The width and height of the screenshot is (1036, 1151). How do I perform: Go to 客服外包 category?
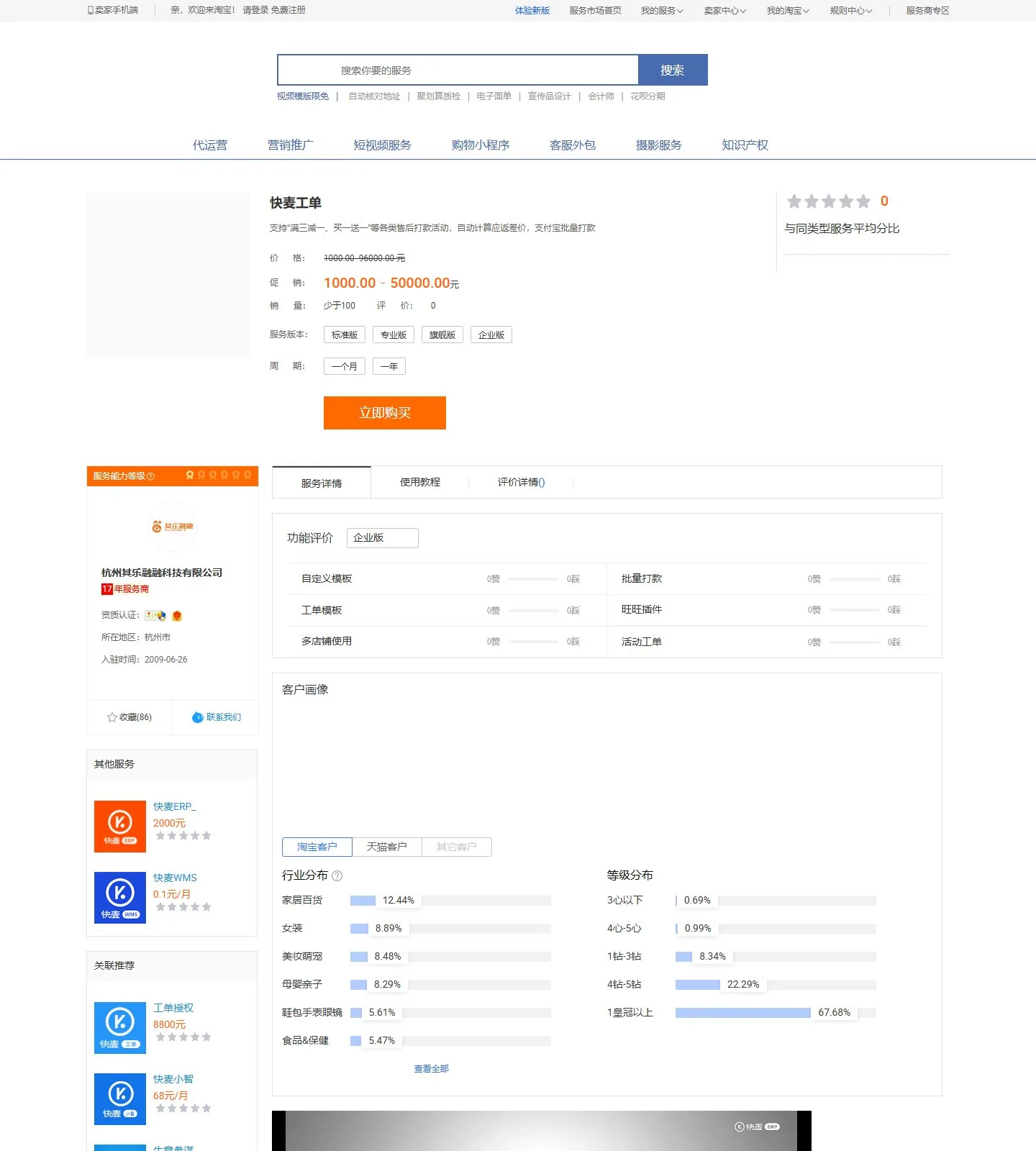coord(573,145)
